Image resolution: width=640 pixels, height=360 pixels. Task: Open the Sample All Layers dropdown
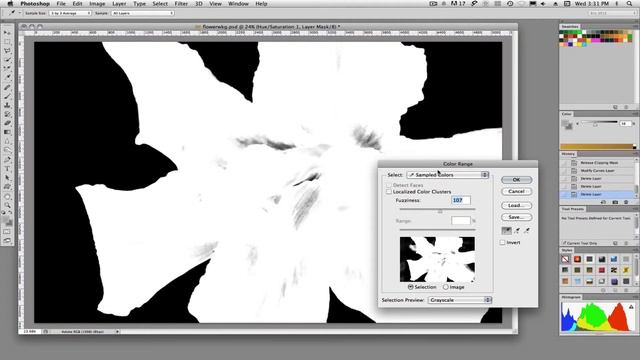(142, 13)
